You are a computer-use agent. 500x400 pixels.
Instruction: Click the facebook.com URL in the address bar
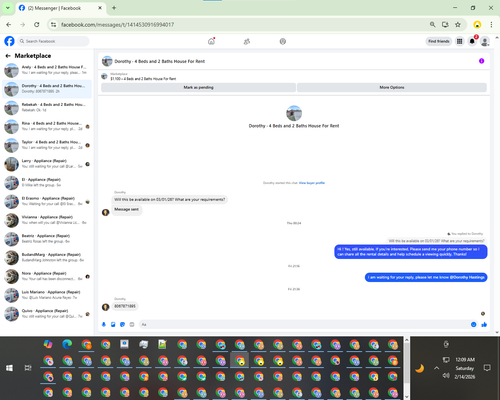point(117,25)
